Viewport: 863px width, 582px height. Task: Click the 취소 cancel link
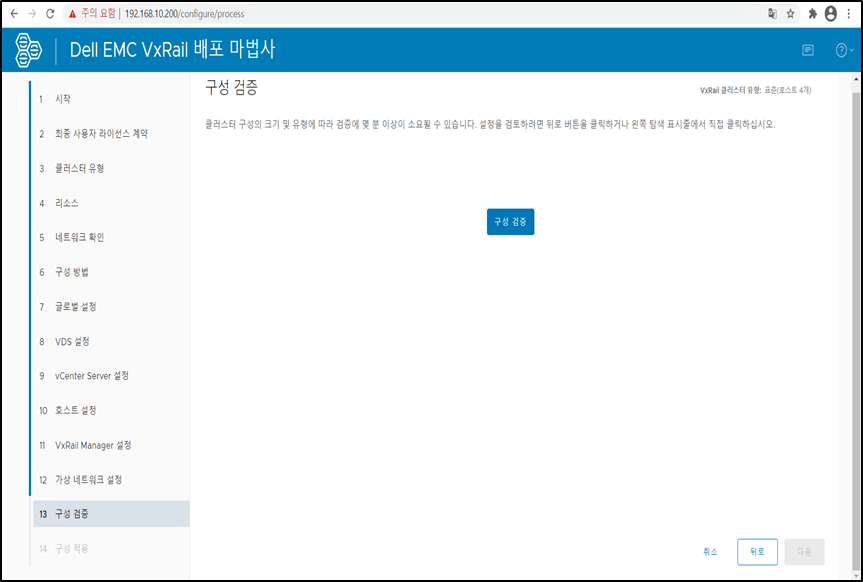tap(710, 552)
